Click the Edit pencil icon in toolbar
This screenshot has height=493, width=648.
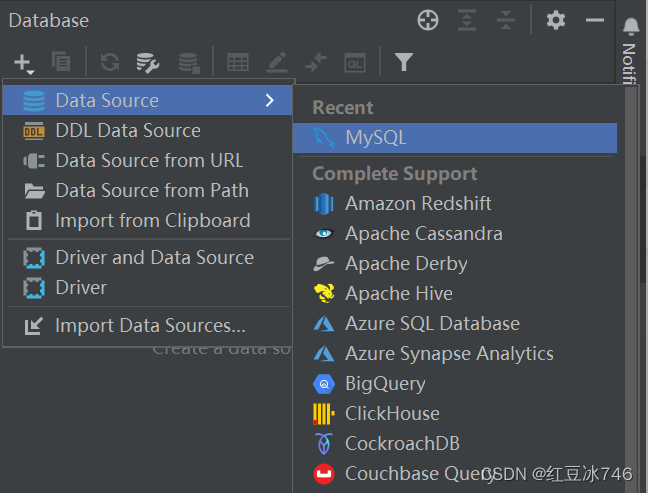tap(277, 62)
